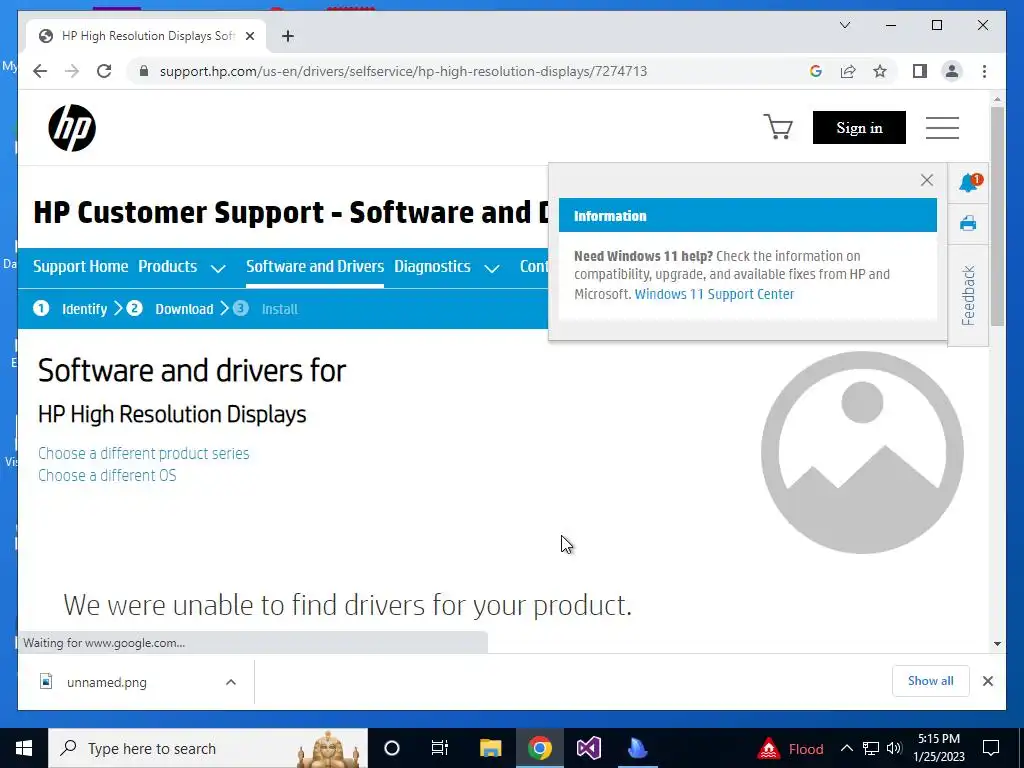Open the clock and date

(x=938, y=748)
